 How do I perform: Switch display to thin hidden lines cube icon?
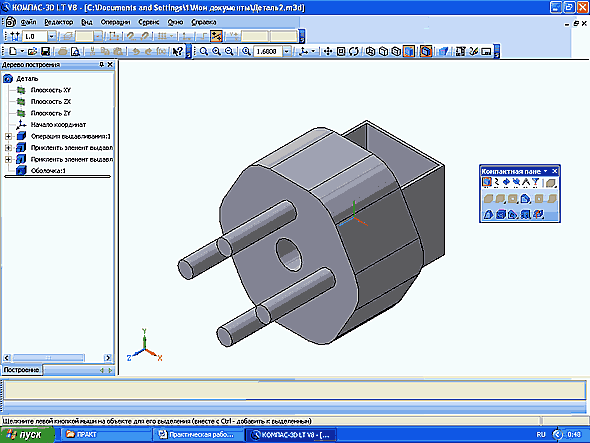(x=396, y=51)
